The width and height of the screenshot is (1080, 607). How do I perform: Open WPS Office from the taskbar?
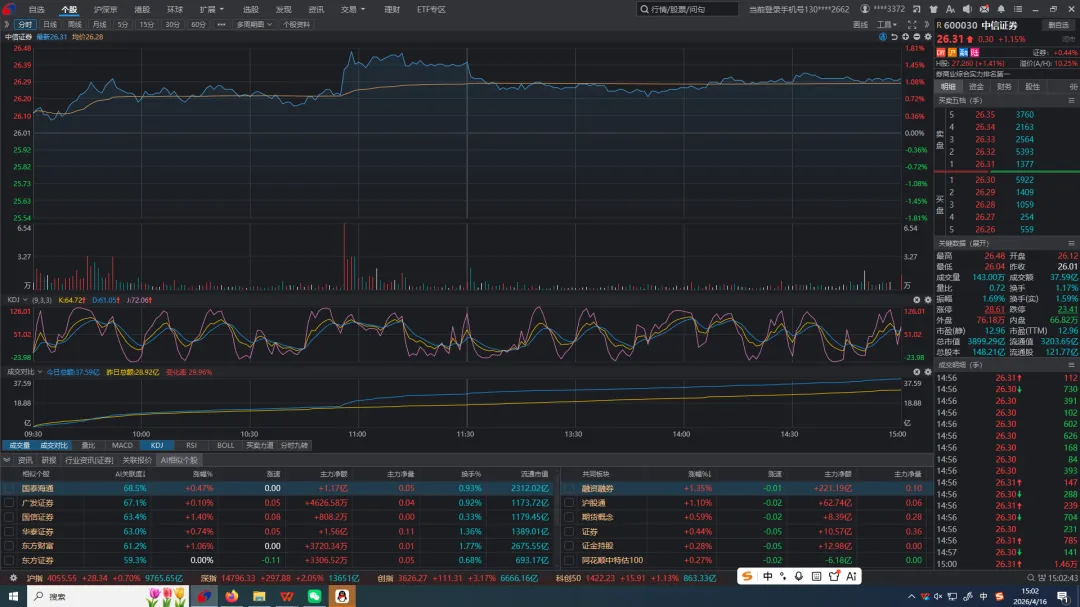287,596
